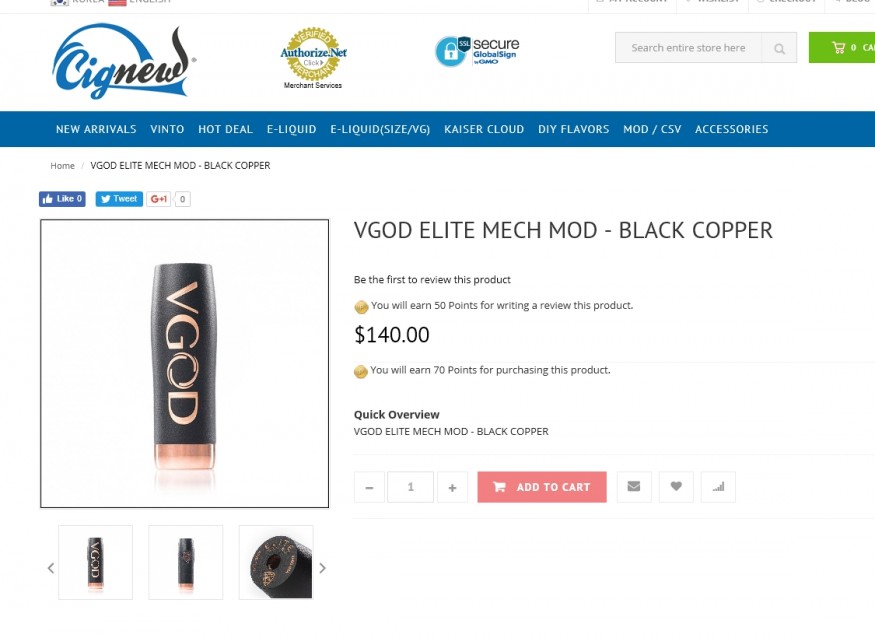This screenshot has height=638, width=875.
Task: Open the E-LIQUID menu
Action: click(x=291, y=129)
